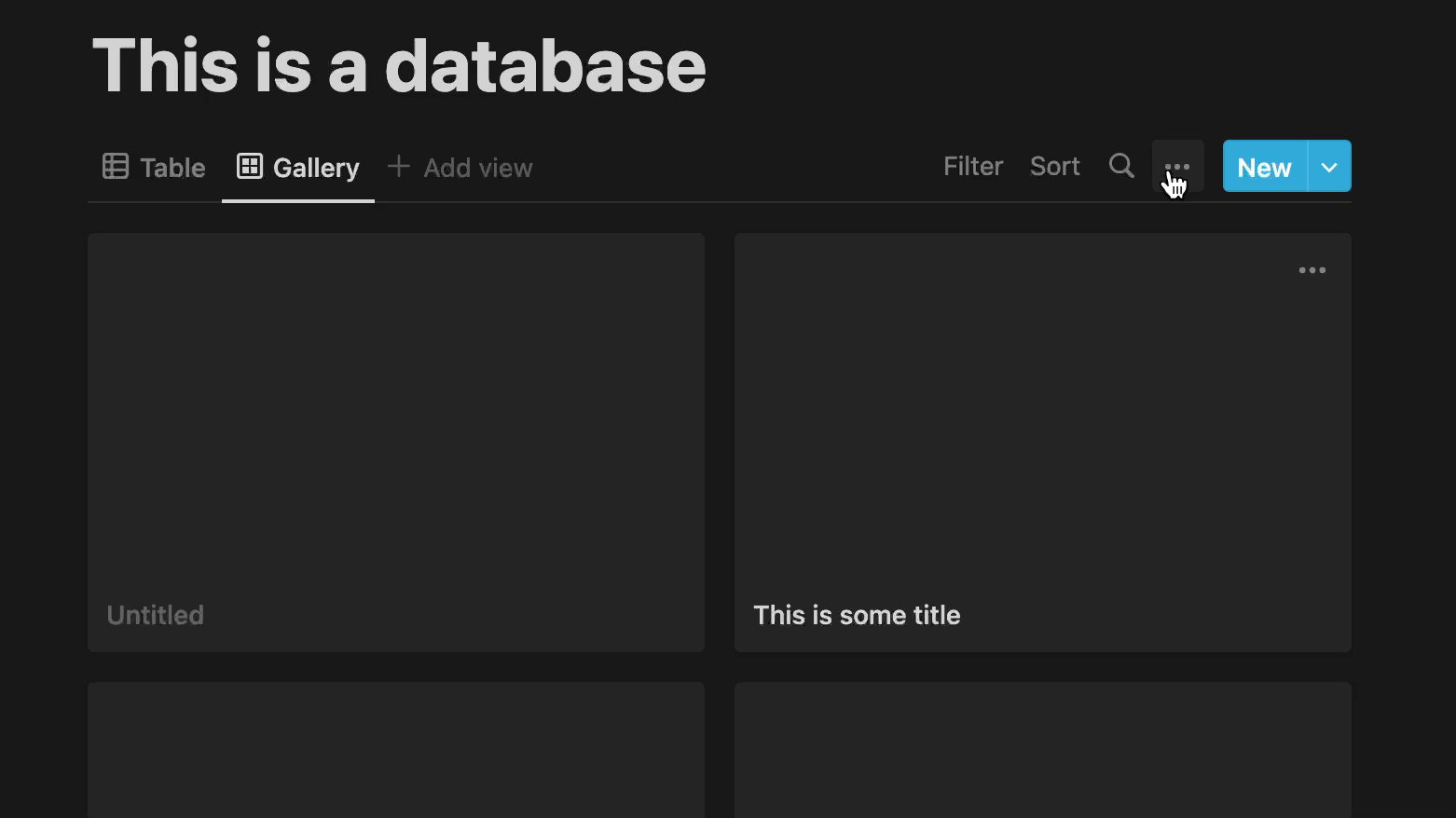This screenshot has width=1456, height=818.
Task: Click the 'This is a database' heading
Action: 399,65
